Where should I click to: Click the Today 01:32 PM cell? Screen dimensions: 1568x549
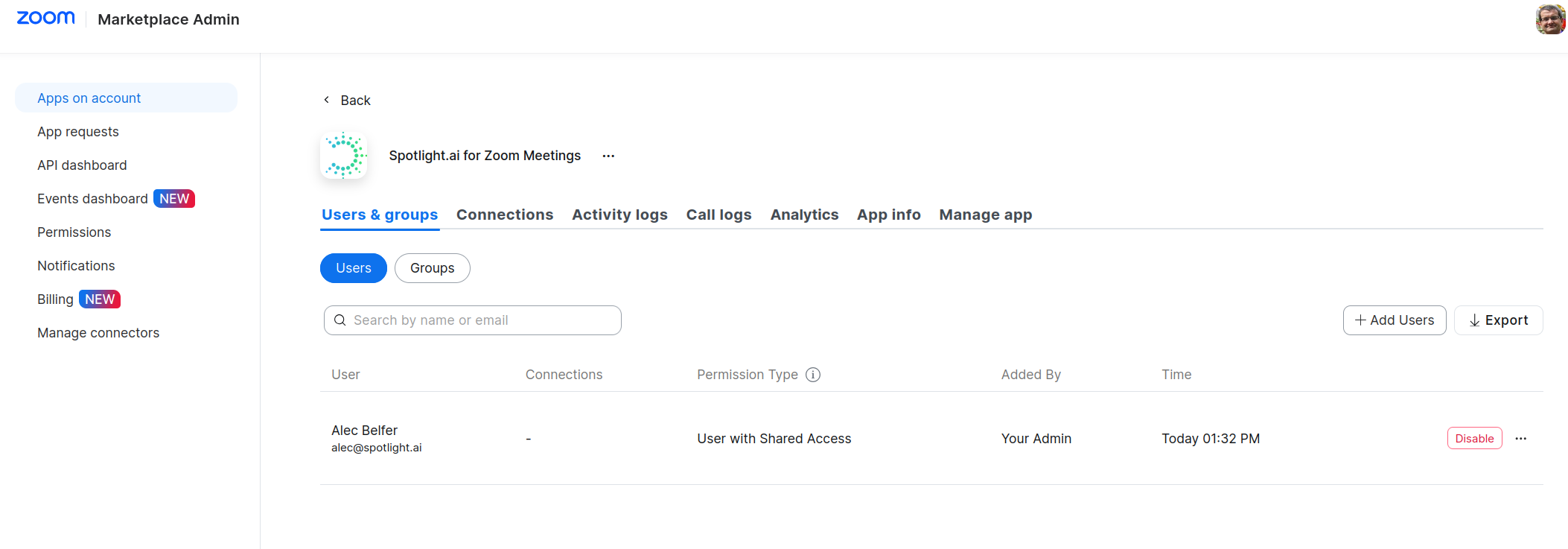coord(1211,439)
